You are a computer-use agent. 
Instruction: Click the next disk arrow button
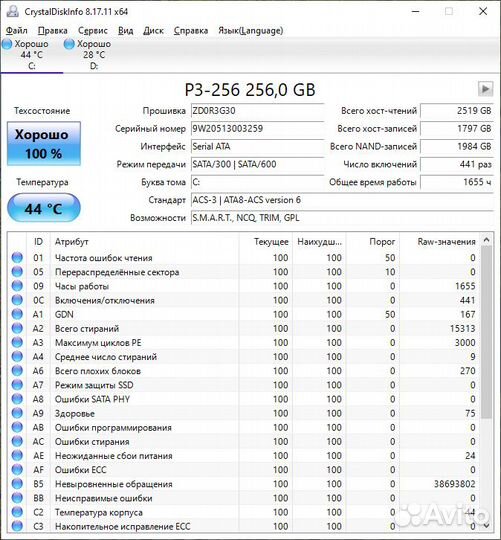pos(485,89)
